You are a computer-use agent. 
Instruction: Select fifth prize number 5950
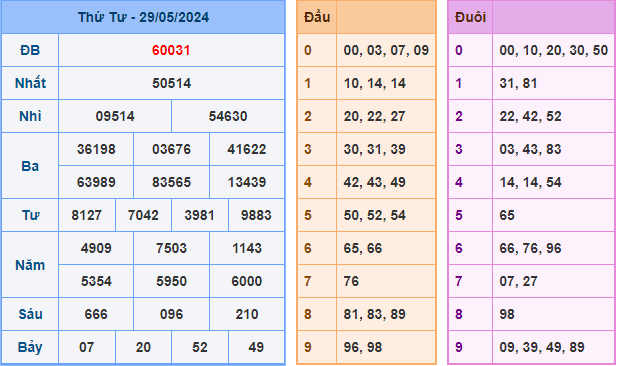[x=172, y=281]
